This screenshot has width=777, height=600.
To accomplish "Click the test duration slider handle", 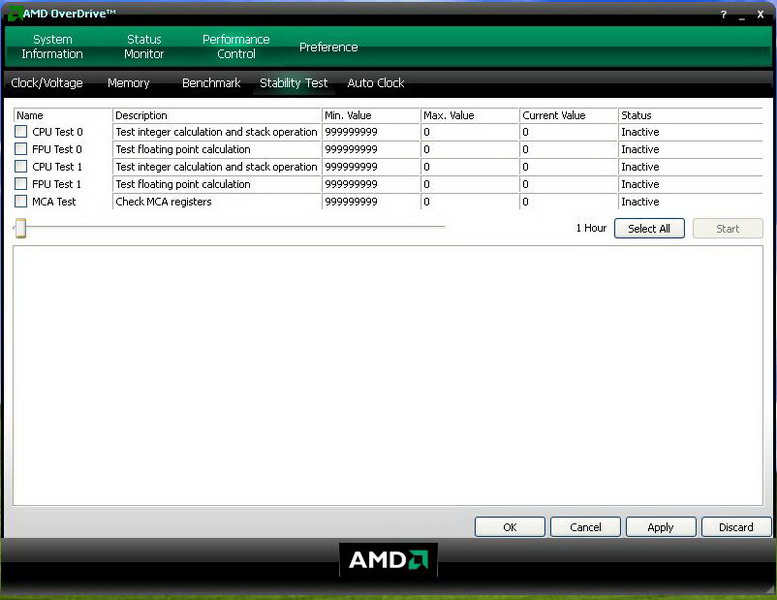I will click(x=20, y=228).
